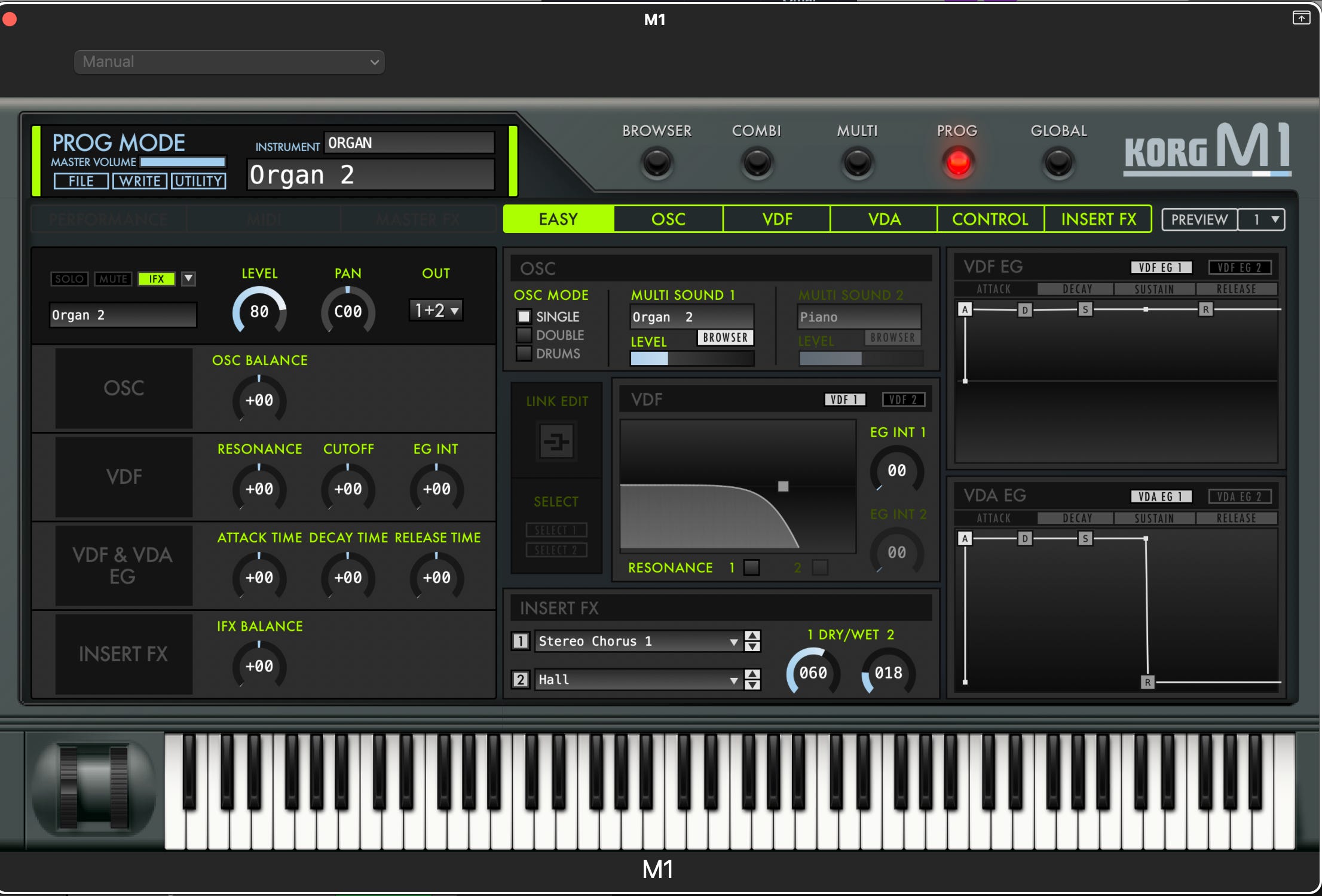This screenshot has height=896, width=1322.
Task: Click the red PROG mode button
Action: point(958,163)
